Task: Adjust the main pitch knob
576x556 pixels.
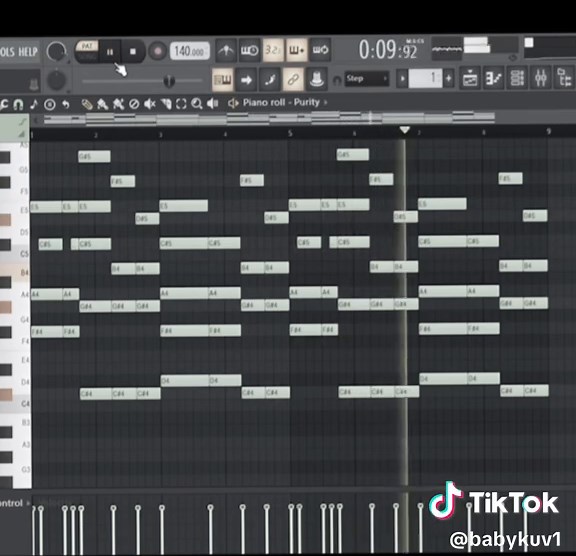Action: point(57,79)
